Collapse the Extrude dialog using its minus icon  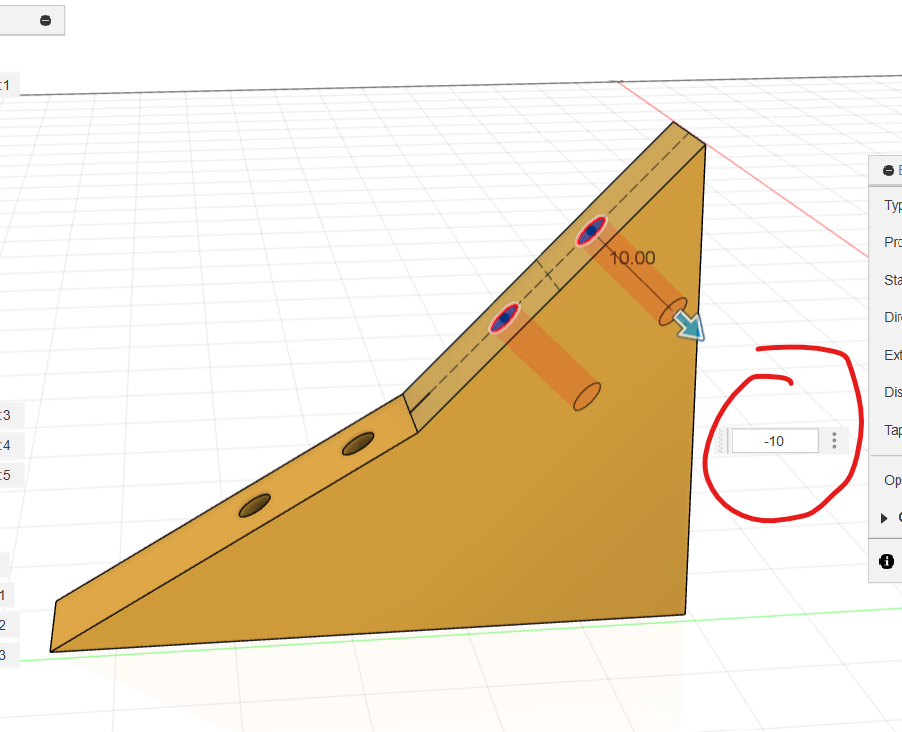click(x=887, y=171)
